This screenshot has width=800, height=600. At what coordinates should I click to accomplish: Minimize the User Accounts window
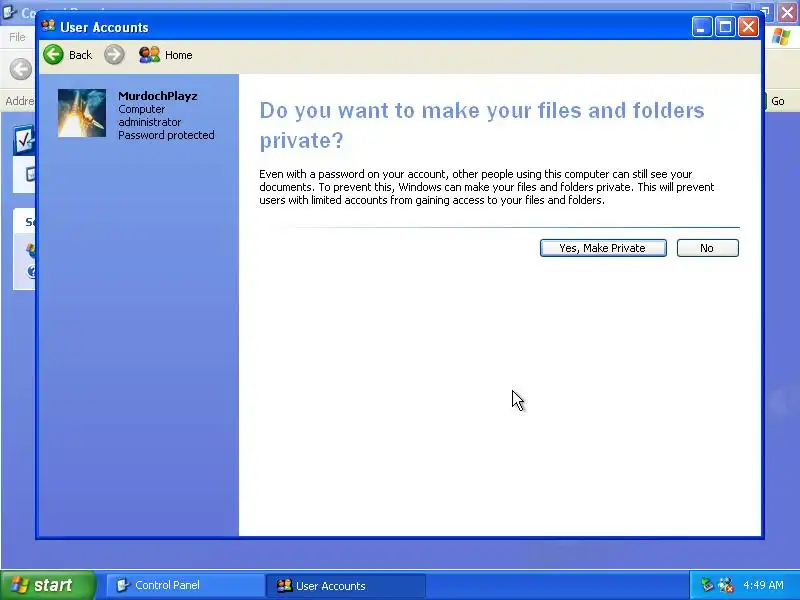702,27
